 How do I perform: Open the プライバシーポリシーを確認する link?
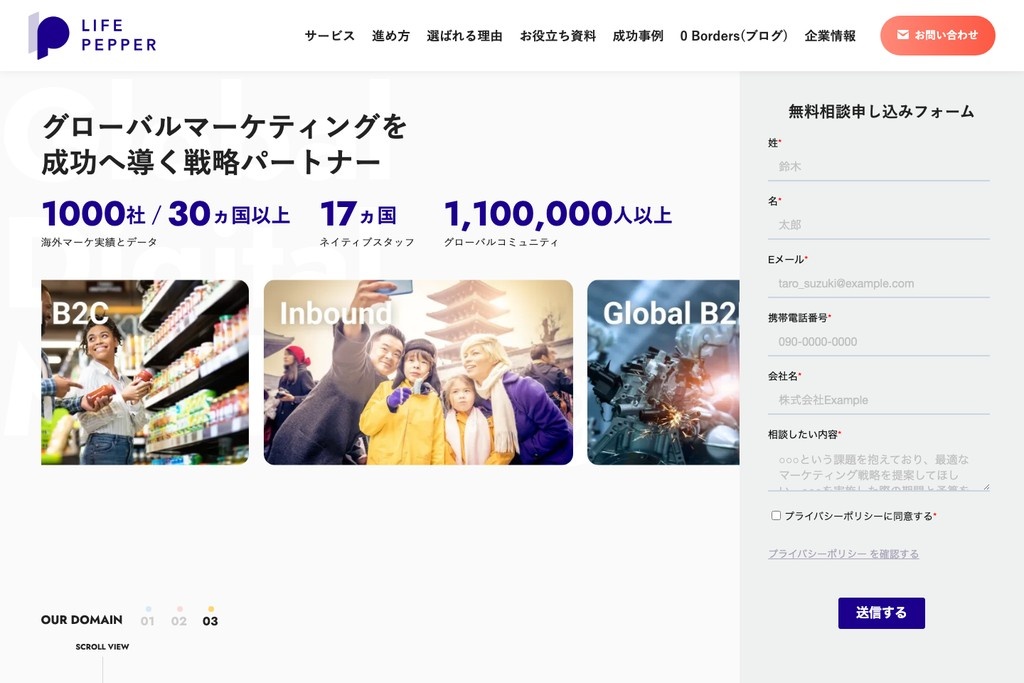tap(843, 554)
